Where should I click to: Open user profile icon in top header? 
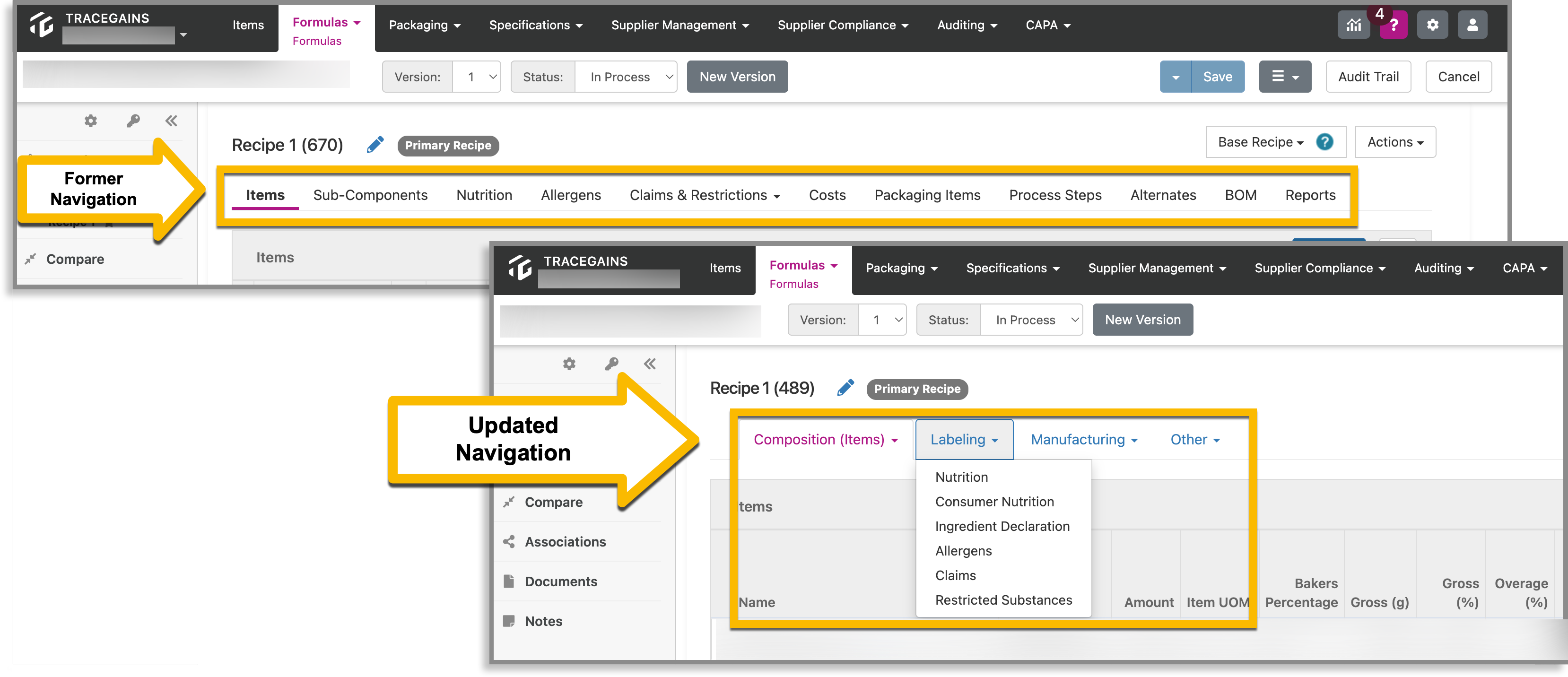click(x=1472, y=25)
